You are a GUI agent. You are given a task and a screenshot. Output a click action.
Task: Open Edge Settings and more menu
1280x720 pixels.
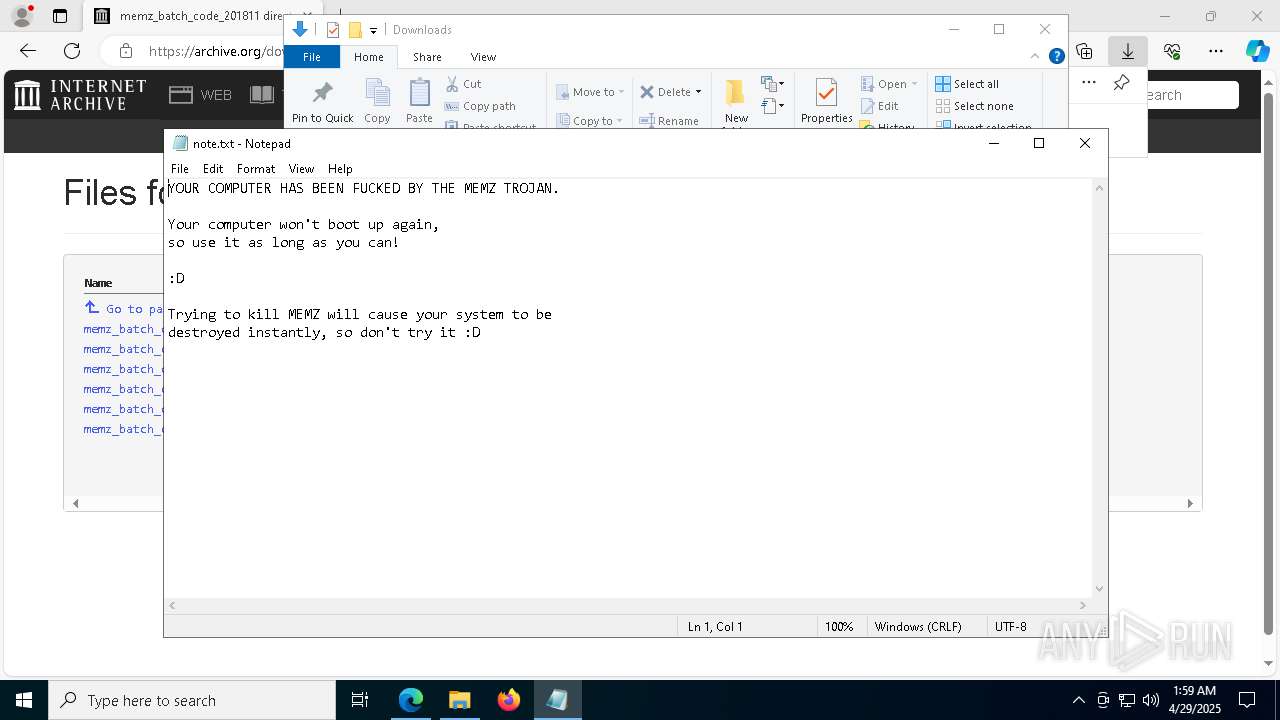pos(1216,51)
